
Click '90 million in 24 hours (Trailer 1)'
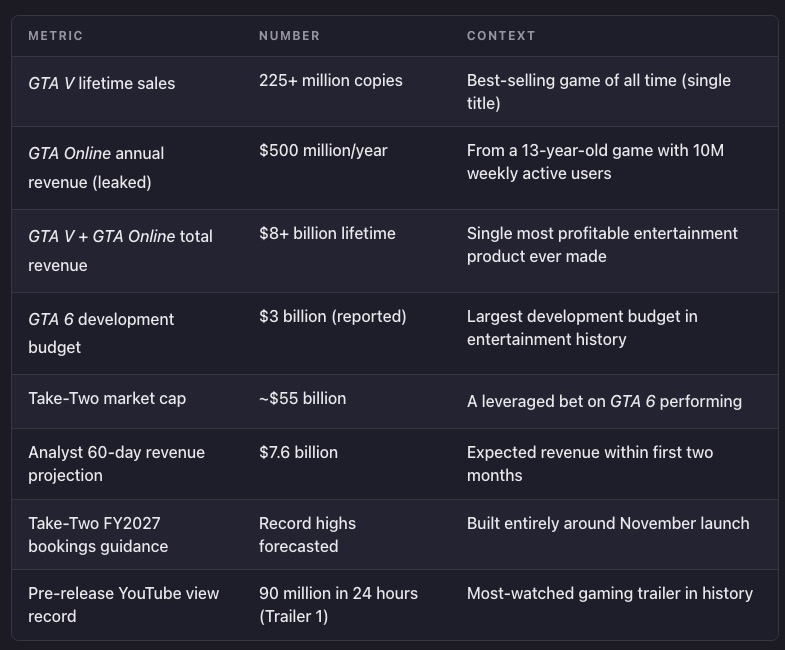tap(338, 605)
